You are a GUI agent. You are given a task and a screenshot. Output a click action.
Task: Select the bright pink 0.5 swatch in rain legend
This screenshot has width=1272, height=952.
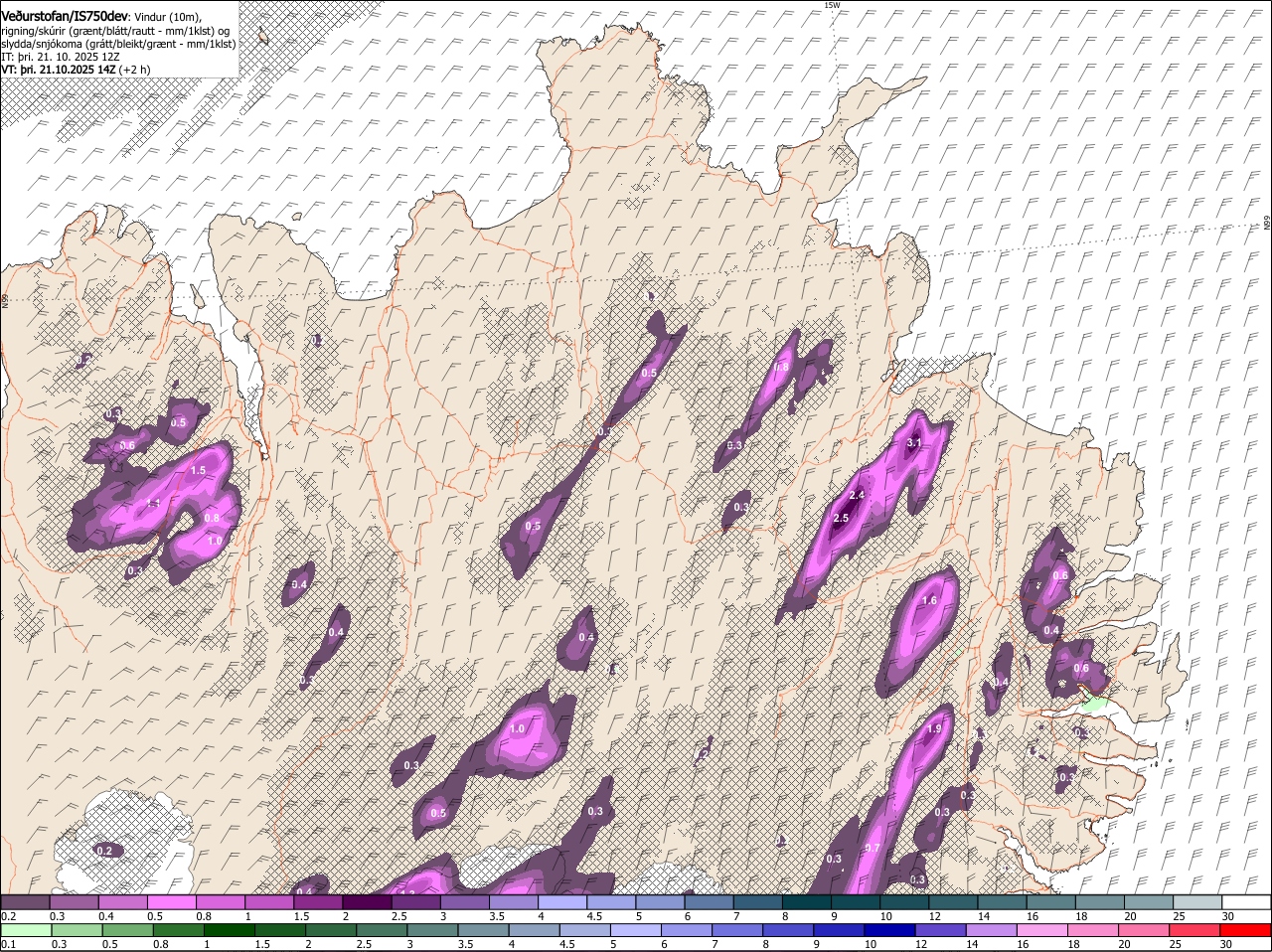pos(171,902)
